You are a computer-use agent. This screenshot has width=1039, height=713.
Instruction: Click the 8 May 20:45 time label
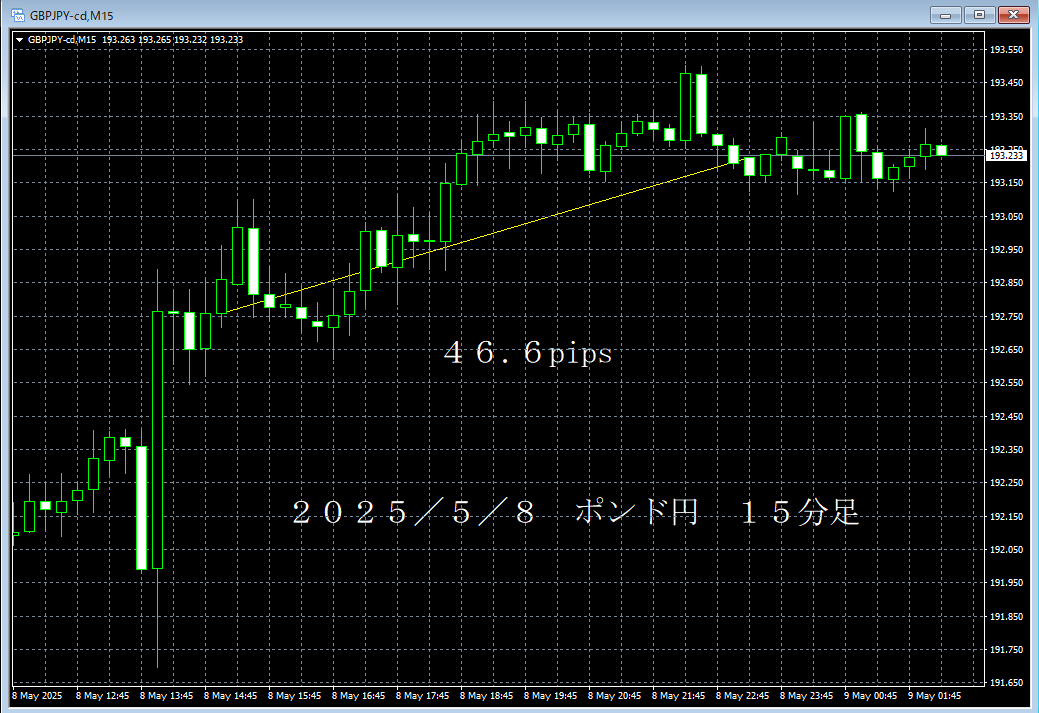(x=614, y=696)
